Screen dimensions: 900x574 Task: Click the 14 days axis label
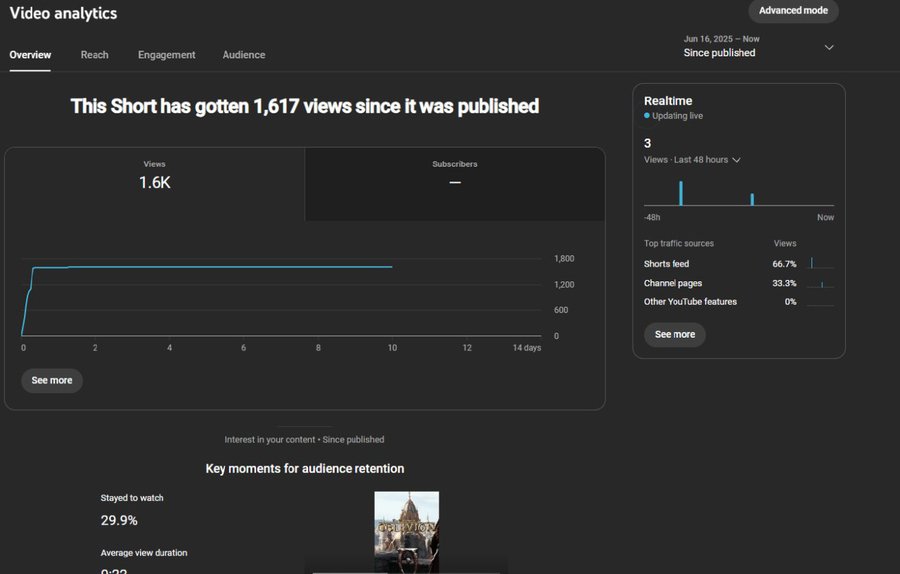[x=526, y=348]
